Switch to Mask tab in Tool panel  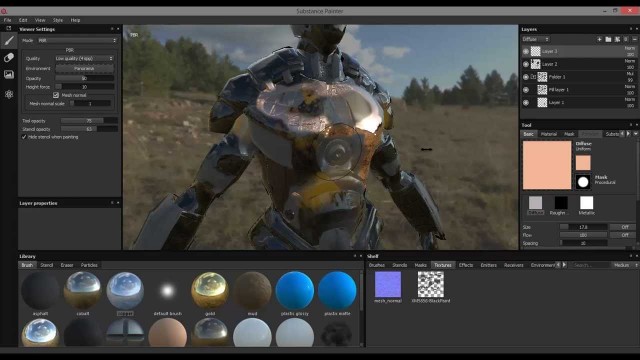pyautogui.click(x=569, y=134)
